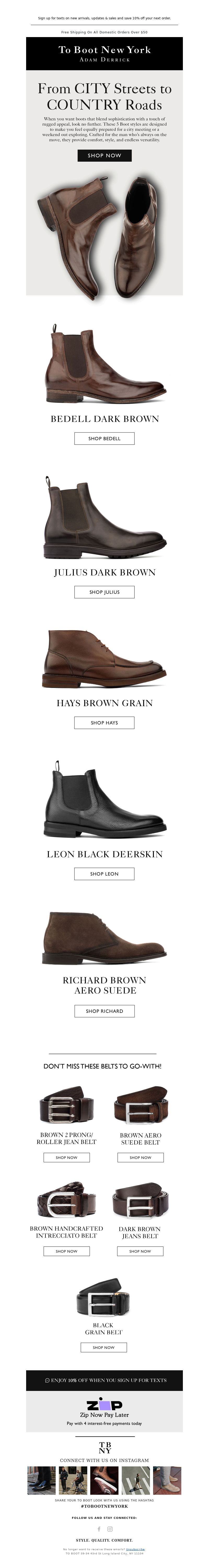Open the To Boot New York header logo
This screenshot has height=1568, width=209.
point(105,53)
